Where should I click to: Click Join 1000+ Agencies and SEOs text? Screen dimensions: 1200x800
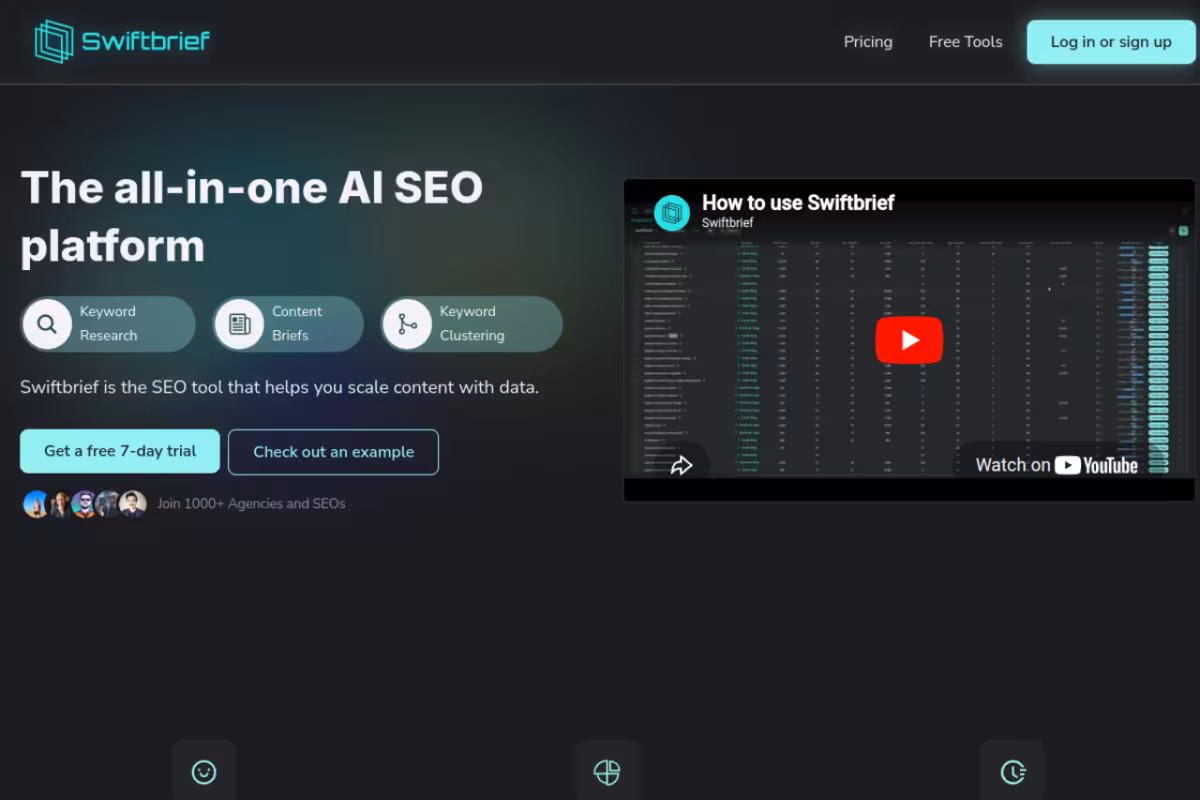(x=251, y=504)
